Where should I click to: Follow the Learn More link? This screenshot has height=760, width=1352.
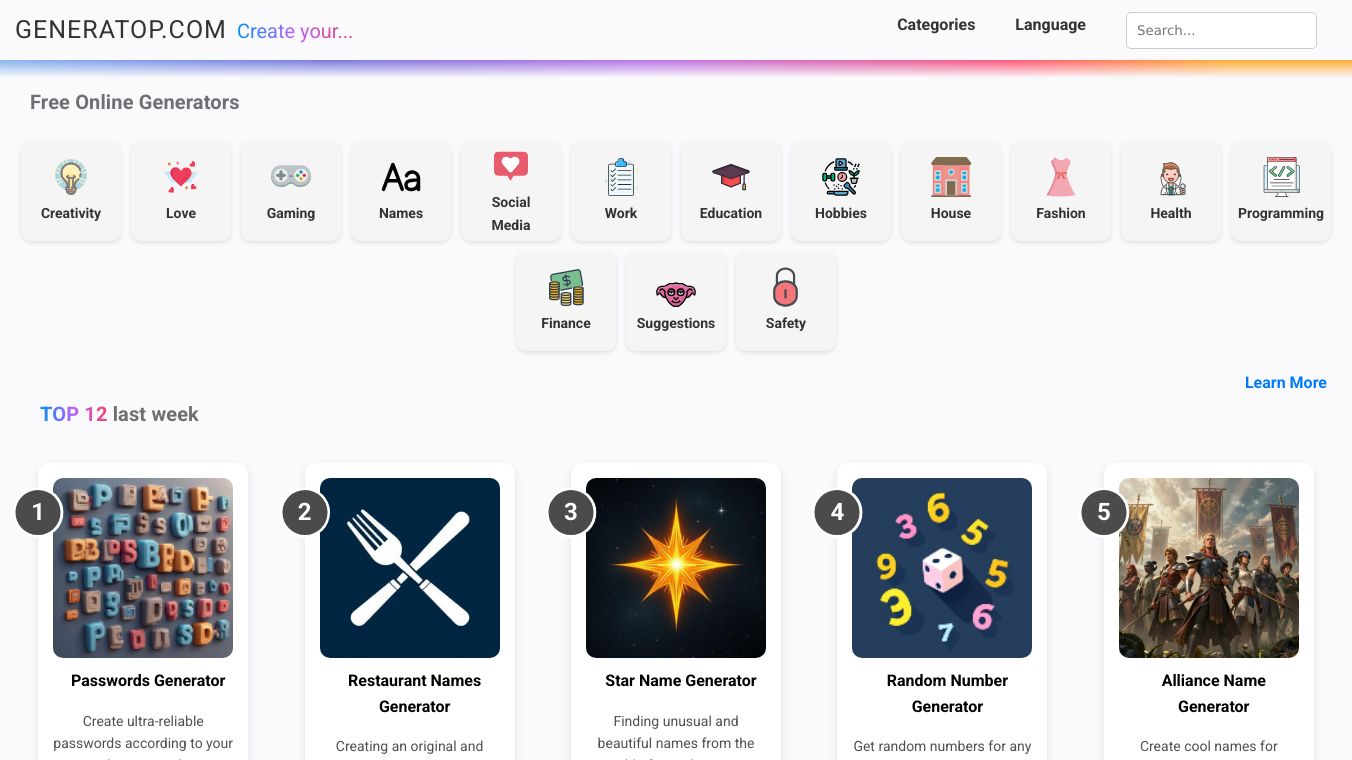click(x=1285, y=382)
